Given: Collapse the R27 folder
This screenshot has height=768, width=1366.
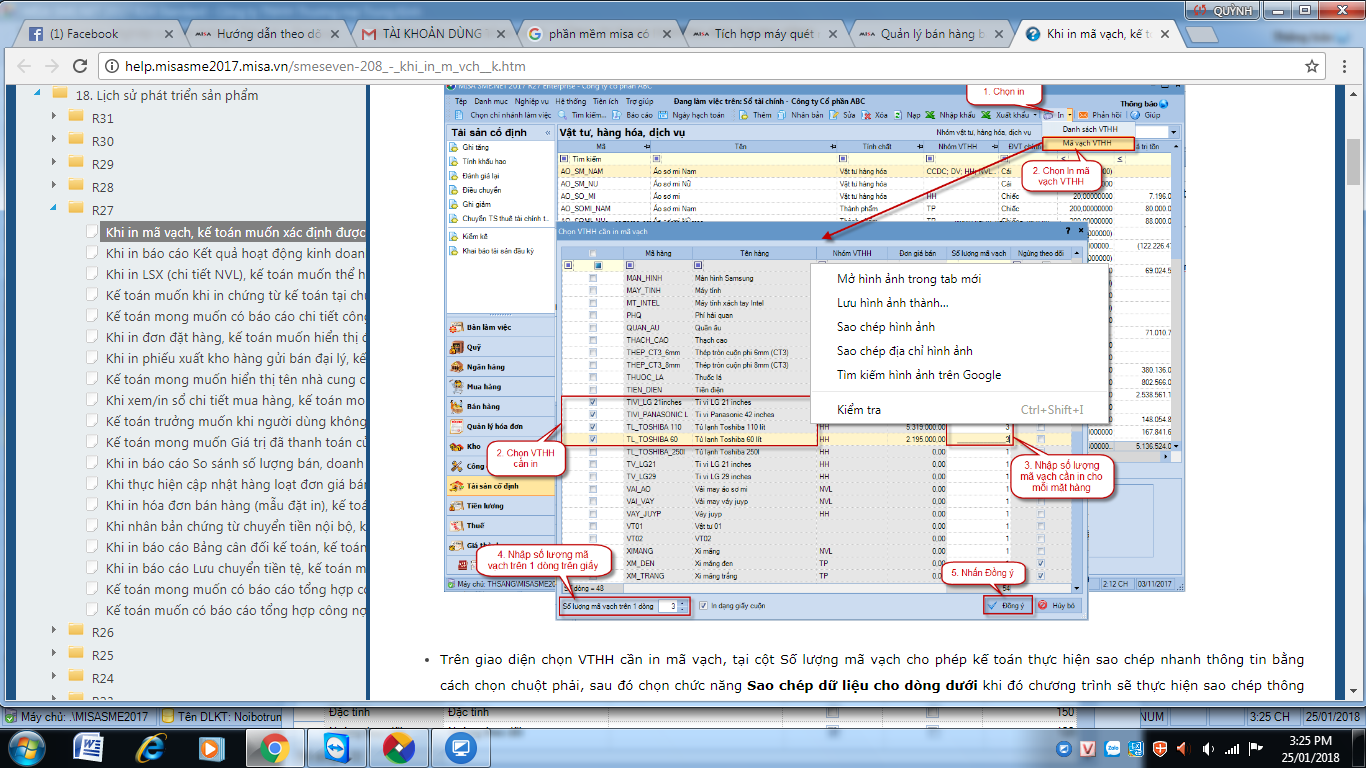Looking at the screenshot, I should 55,210.
